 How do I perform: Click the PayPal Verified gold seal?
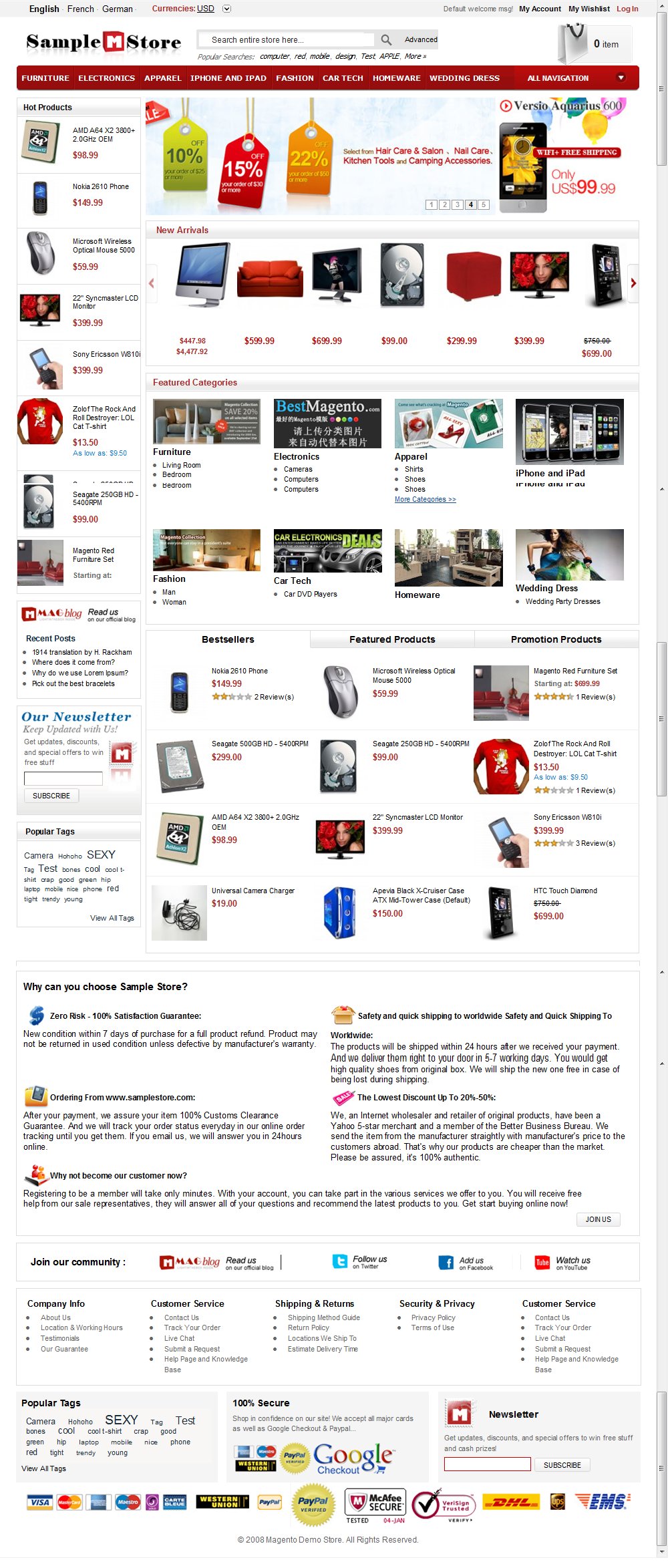point(313,1504)
